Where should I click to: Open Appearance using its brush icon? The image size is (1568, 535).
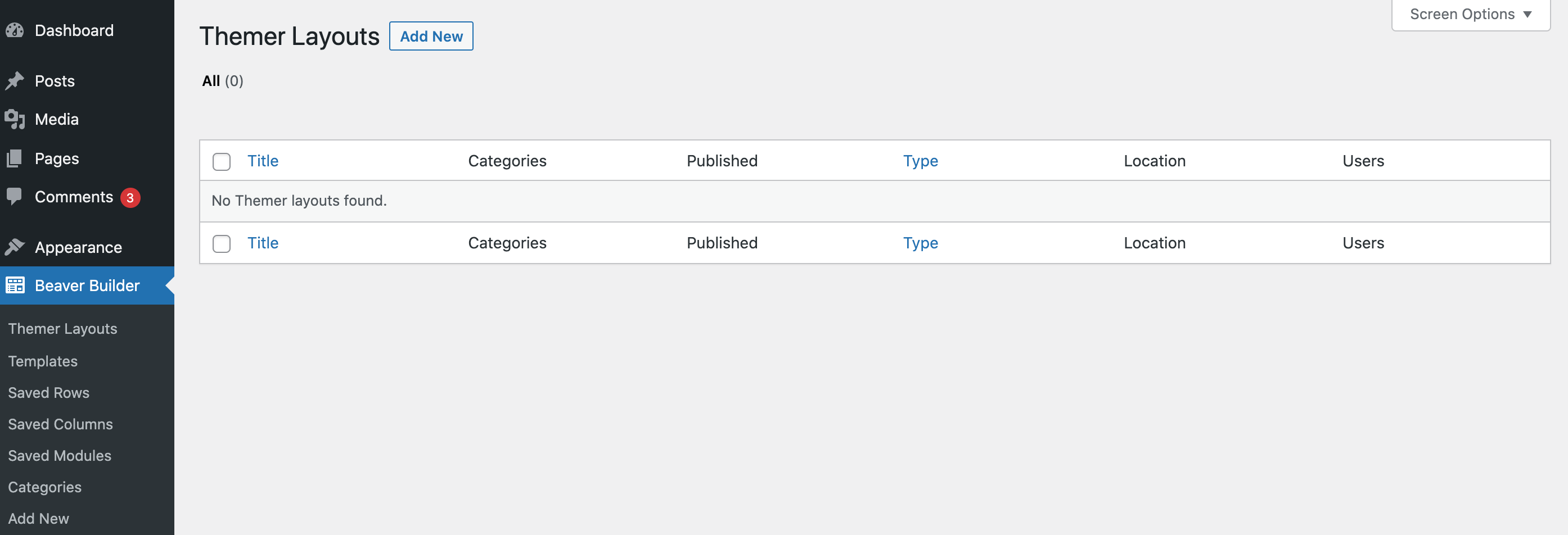tap(15, 247)
